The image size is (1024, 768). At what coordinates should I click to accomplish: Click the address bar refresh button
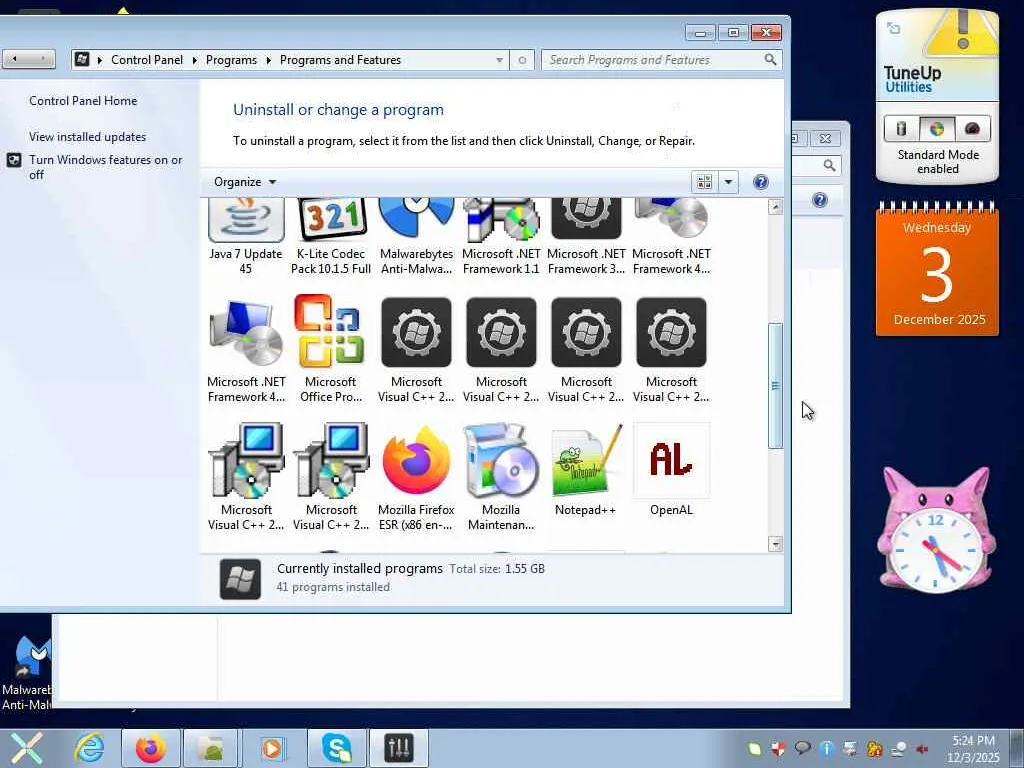point(522,60)
